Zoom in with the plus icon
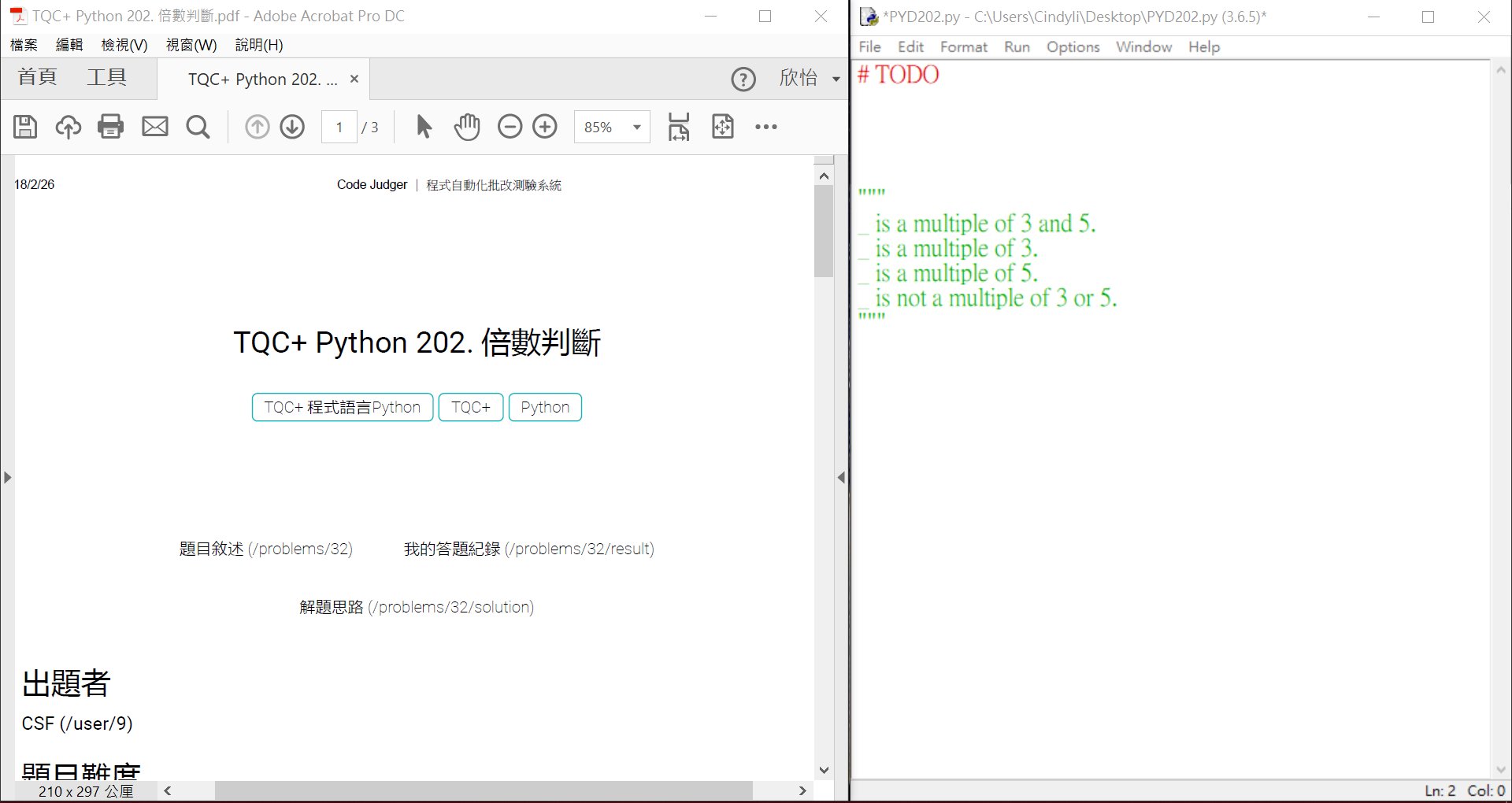The image size is (1512, 803). (545, 127)
